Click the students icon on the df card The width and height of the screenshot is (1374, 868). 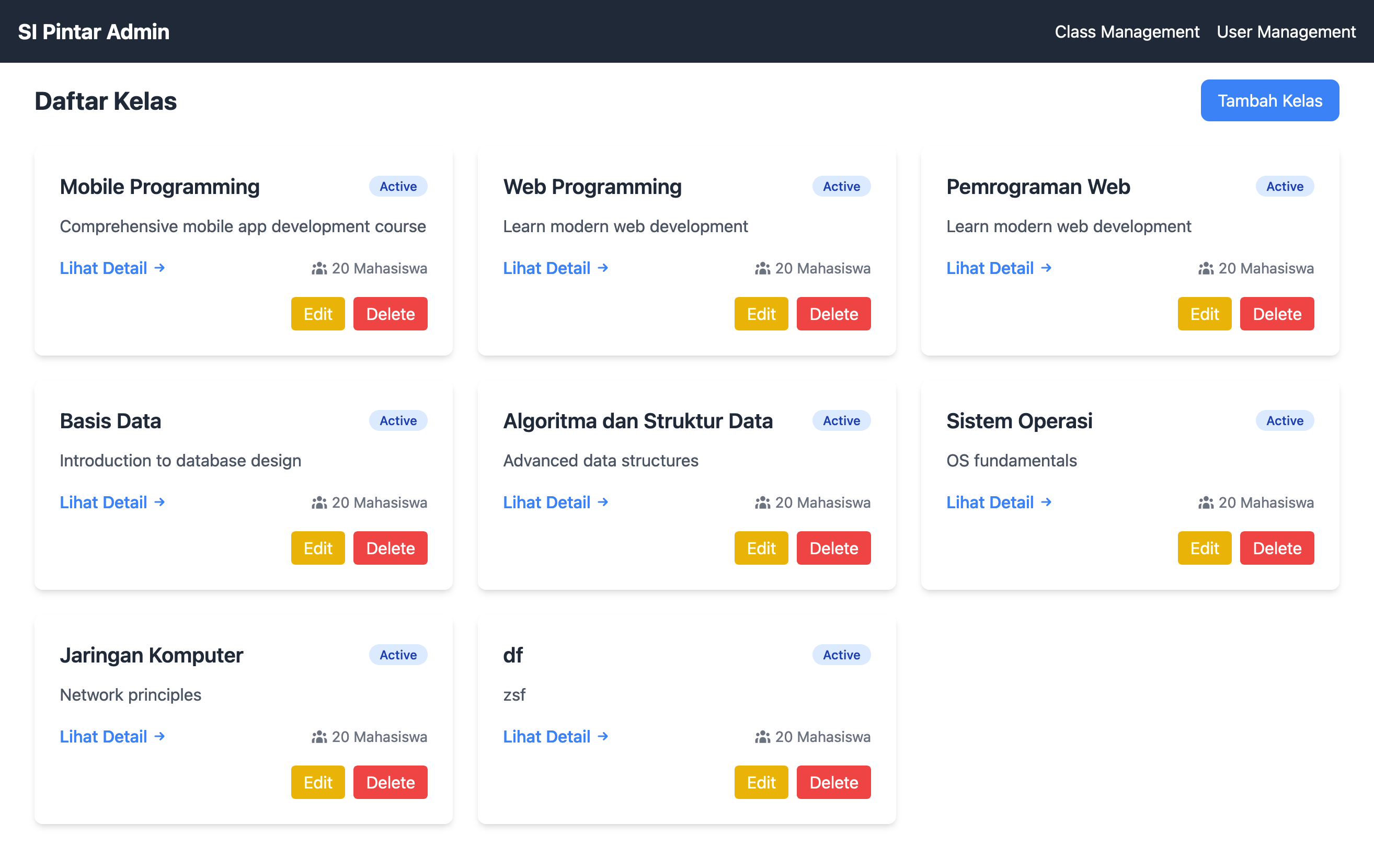[763, 737]
